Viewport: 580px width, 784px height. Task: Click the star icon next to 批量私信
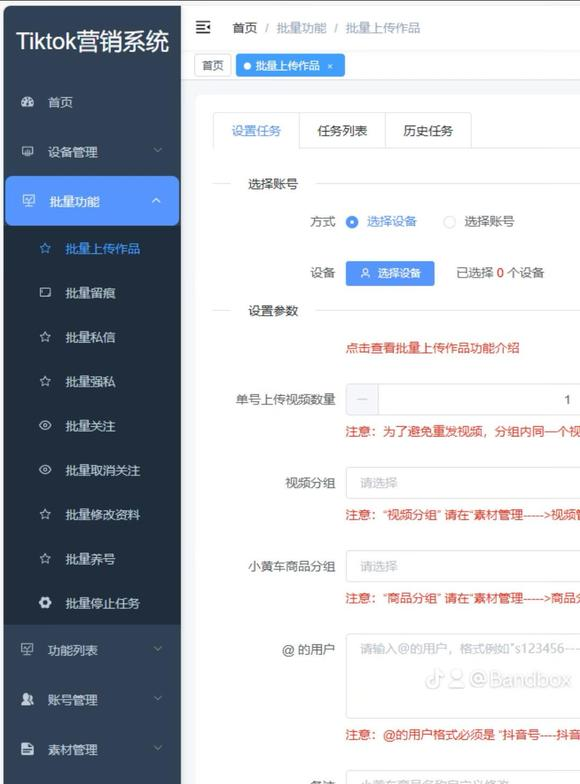pos(45,337)
